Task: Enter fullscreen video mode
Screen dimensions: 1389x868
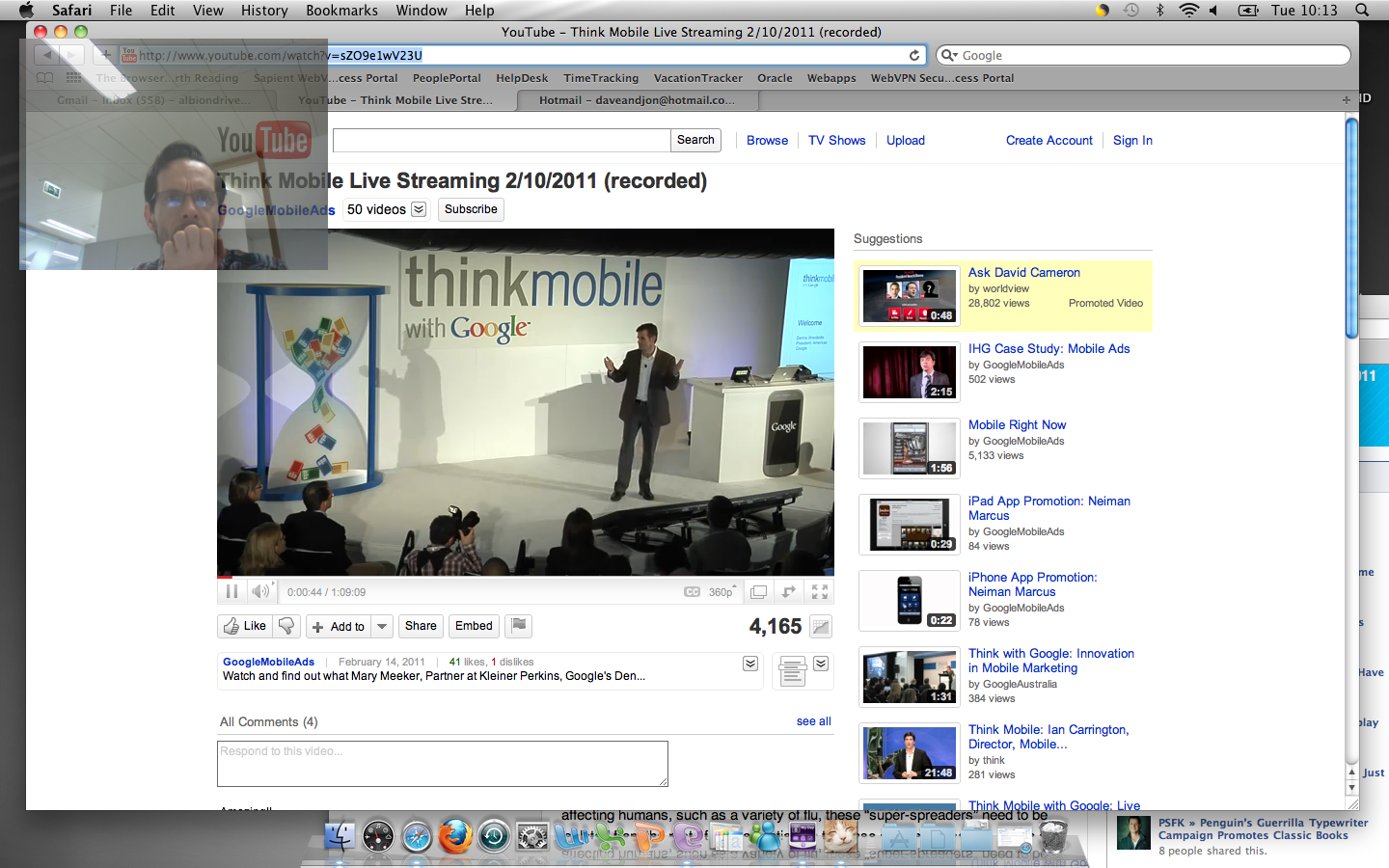Action: (x=820, y=592)
